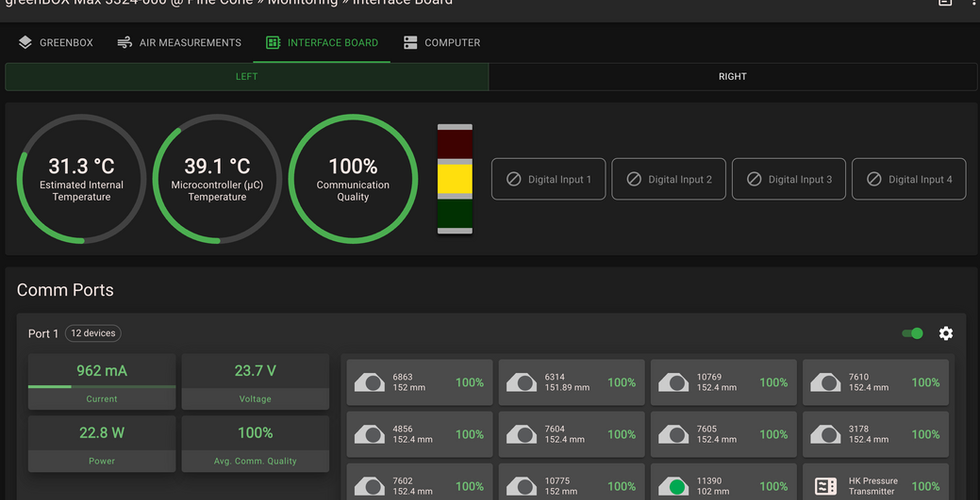
Task: Click the green damper icon of device 11390
Action: pos(674,486)
